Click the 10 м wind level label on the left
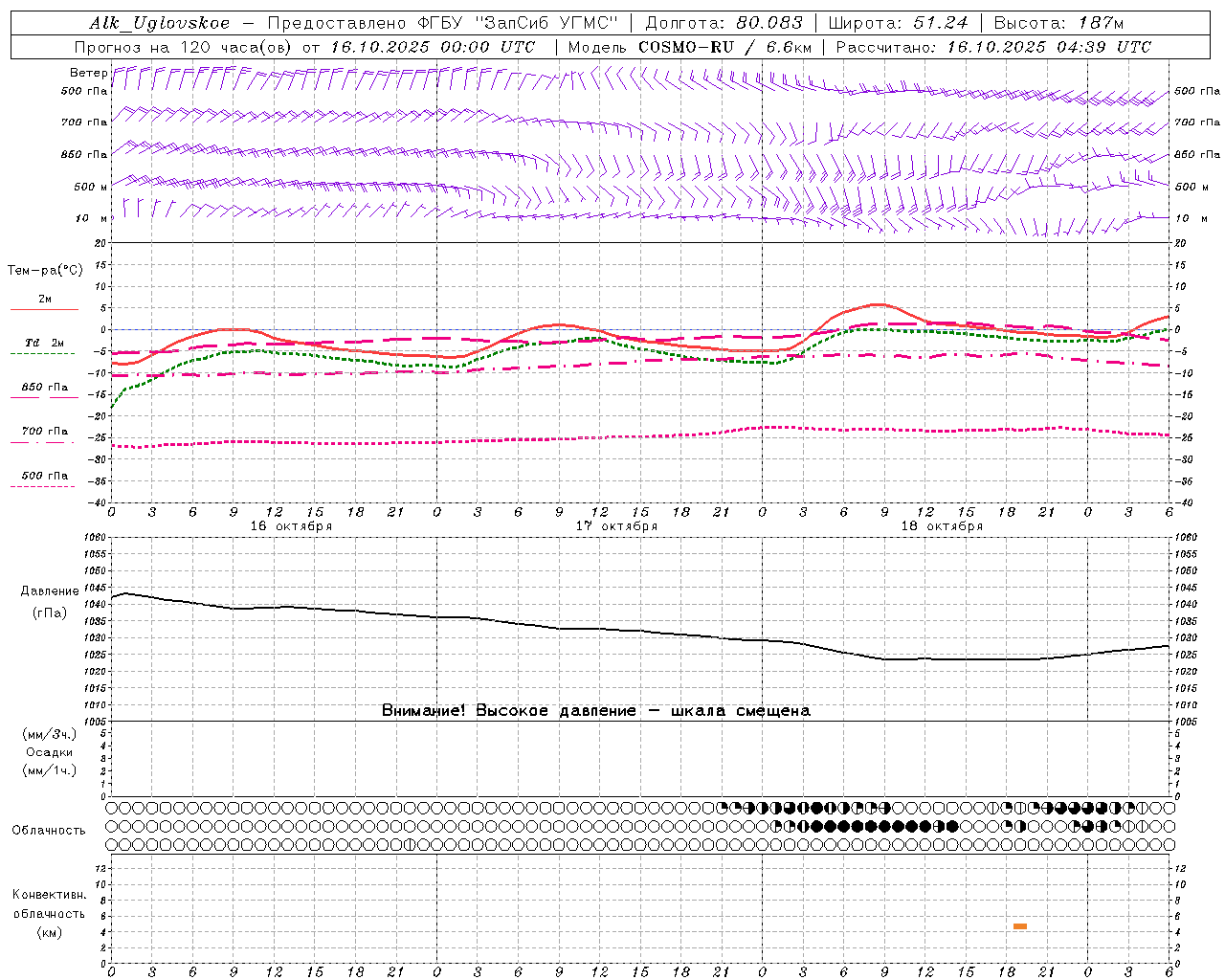The height and width of the screenshot is (980, 1225). tap(92, 218)
